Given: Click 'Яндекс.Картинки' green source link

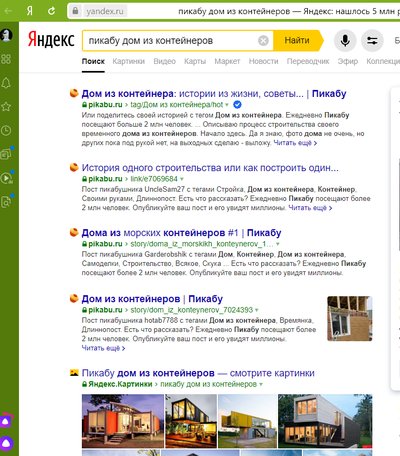Looking at the screenshot, I should coord(120,384).
